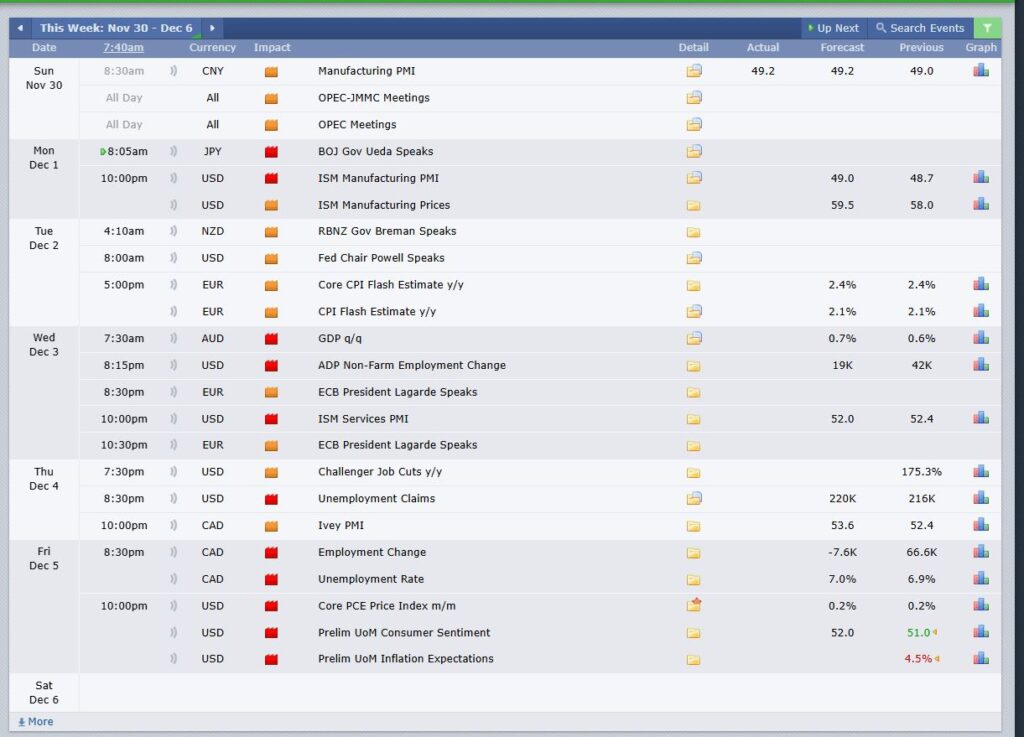Viewport: 1024px width, 737px height.
Task: Expand details folder for ADP Non-Farm Employment Change
Action: coord(694,365)
